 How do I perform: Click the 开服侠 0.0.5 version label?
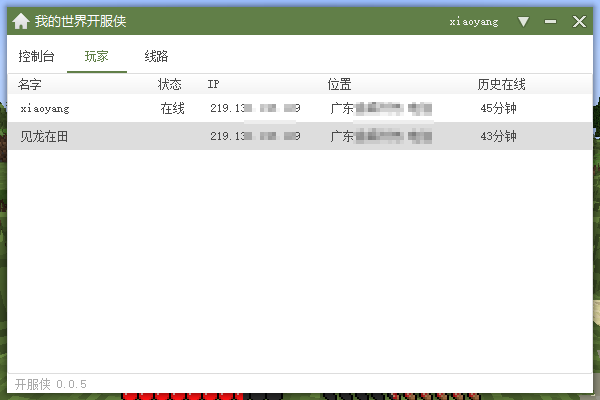(51, 384)
